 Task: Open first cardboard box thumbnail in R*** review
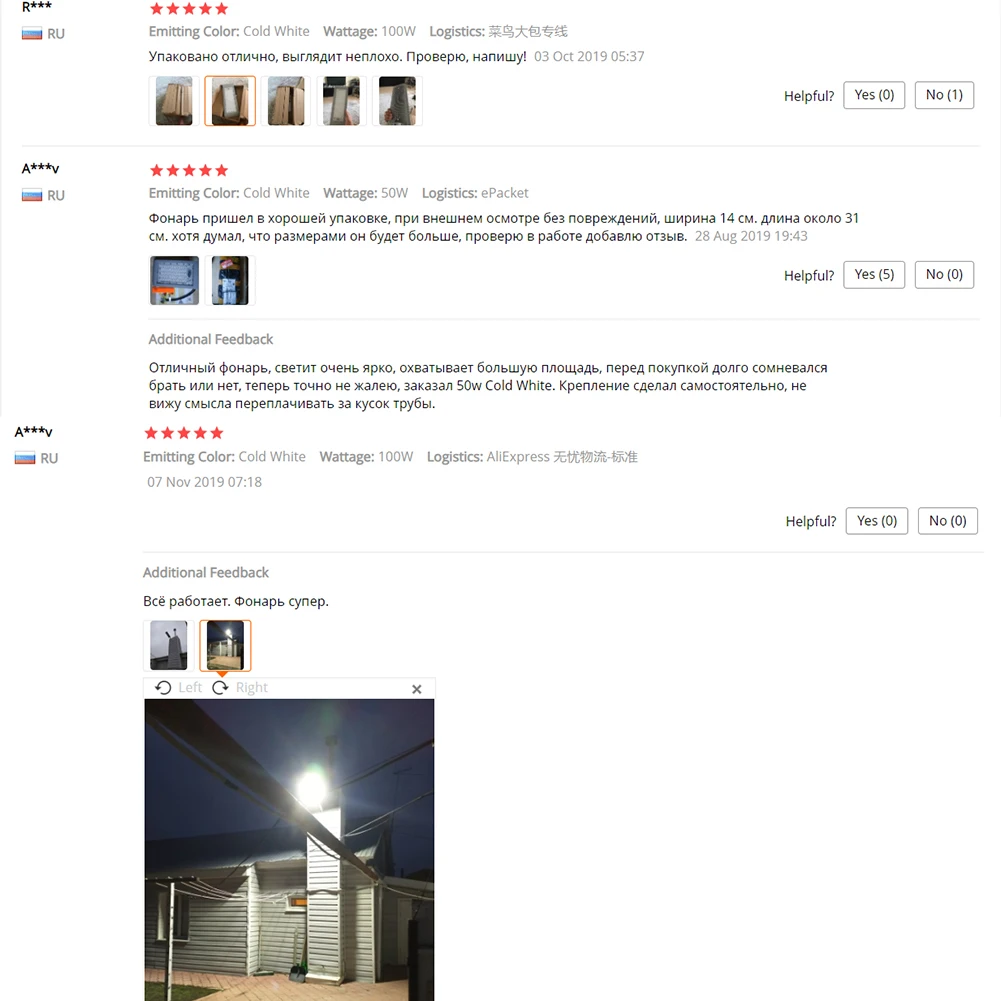[x=174, y=101]
